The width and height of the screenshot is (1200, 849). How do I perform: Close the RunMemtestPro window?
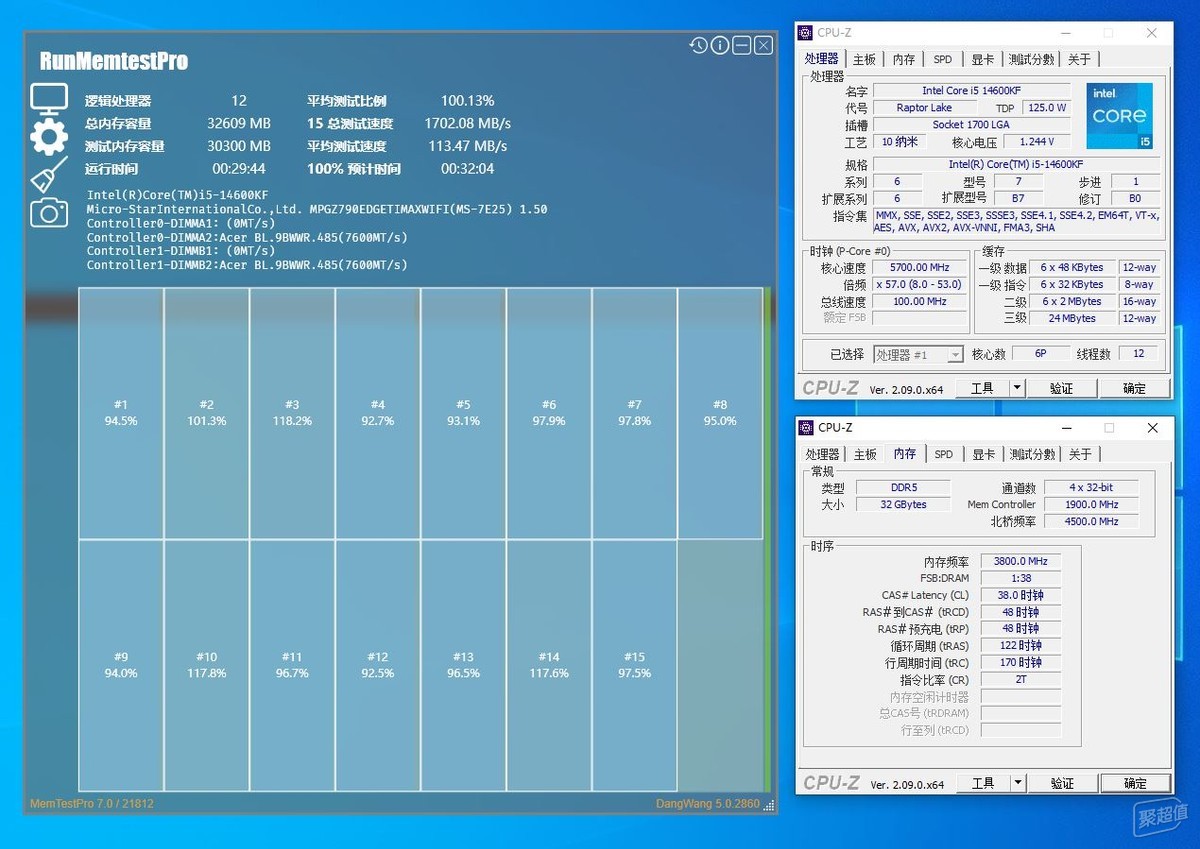point(763,45)
